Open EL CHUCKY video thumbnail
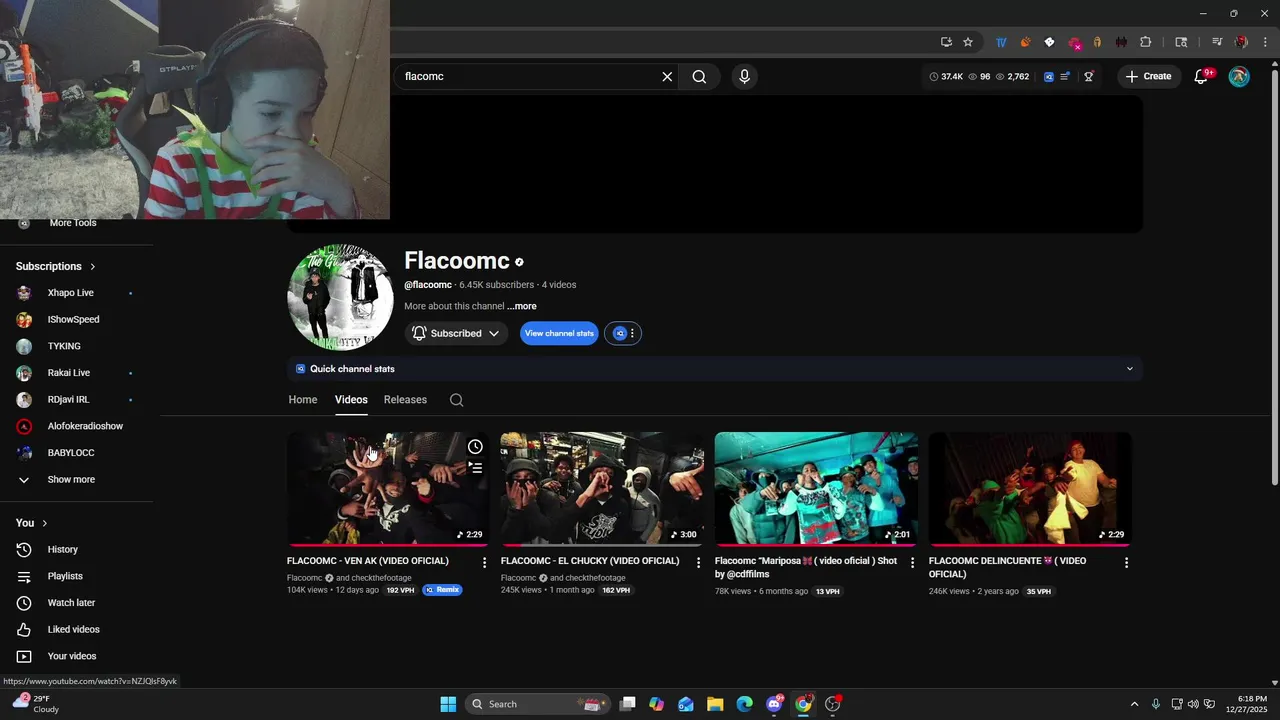 click(x=602, y=488)
